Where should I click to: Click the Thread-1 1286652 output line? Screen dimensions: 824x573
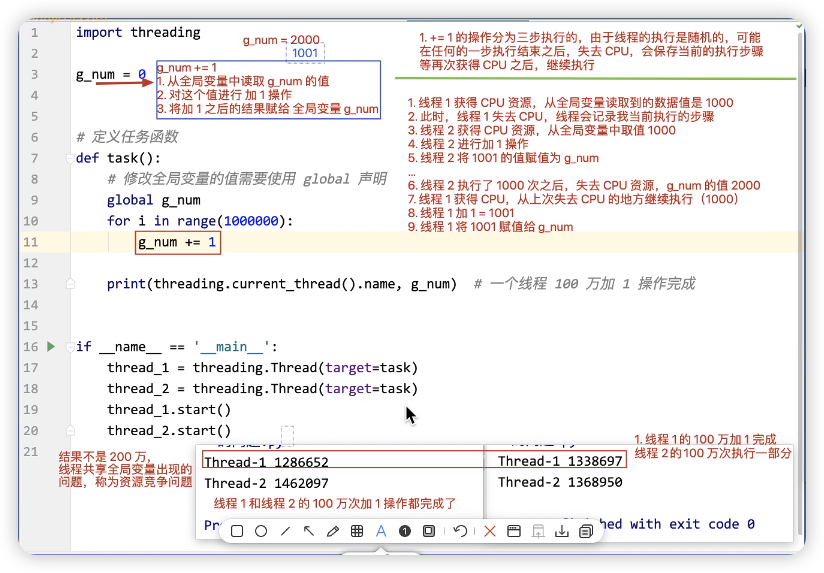266,462
